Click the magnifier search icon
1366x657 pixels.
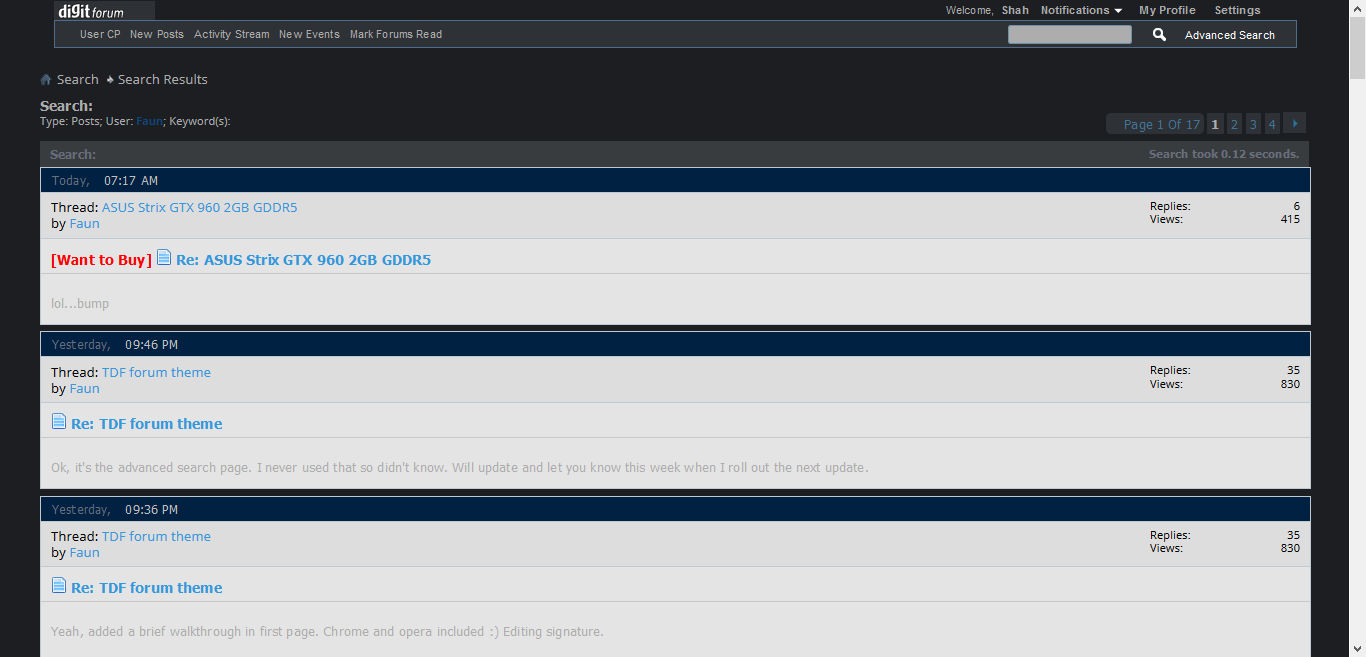pyautogui.click(x=1159, y=35)
